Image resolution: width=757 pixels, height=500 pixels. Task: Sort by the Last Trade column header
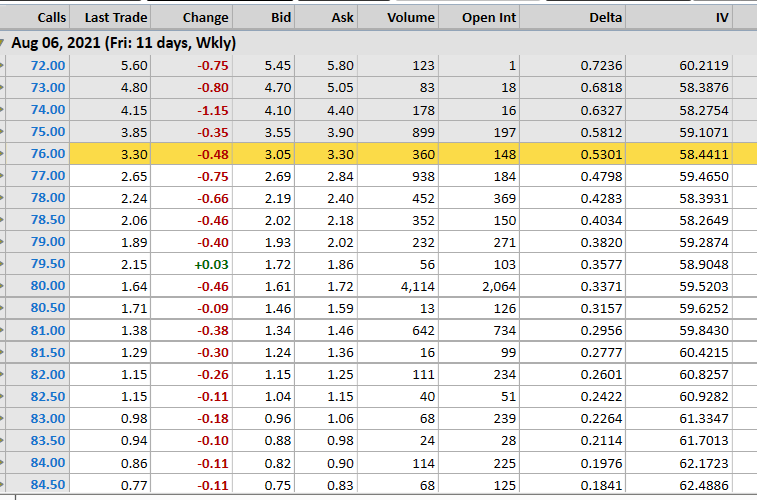(x=116, y=18)
